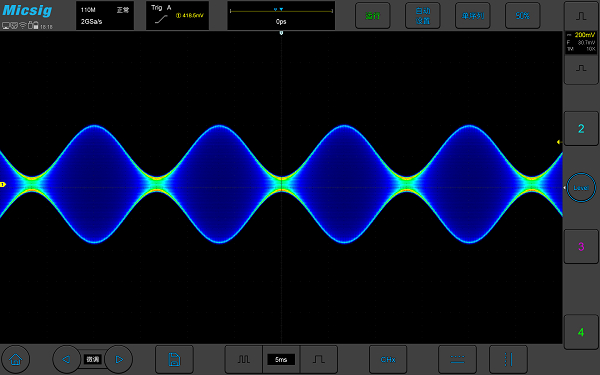
Task: Click the 0ps horizontal position bar
Action: 281,16
